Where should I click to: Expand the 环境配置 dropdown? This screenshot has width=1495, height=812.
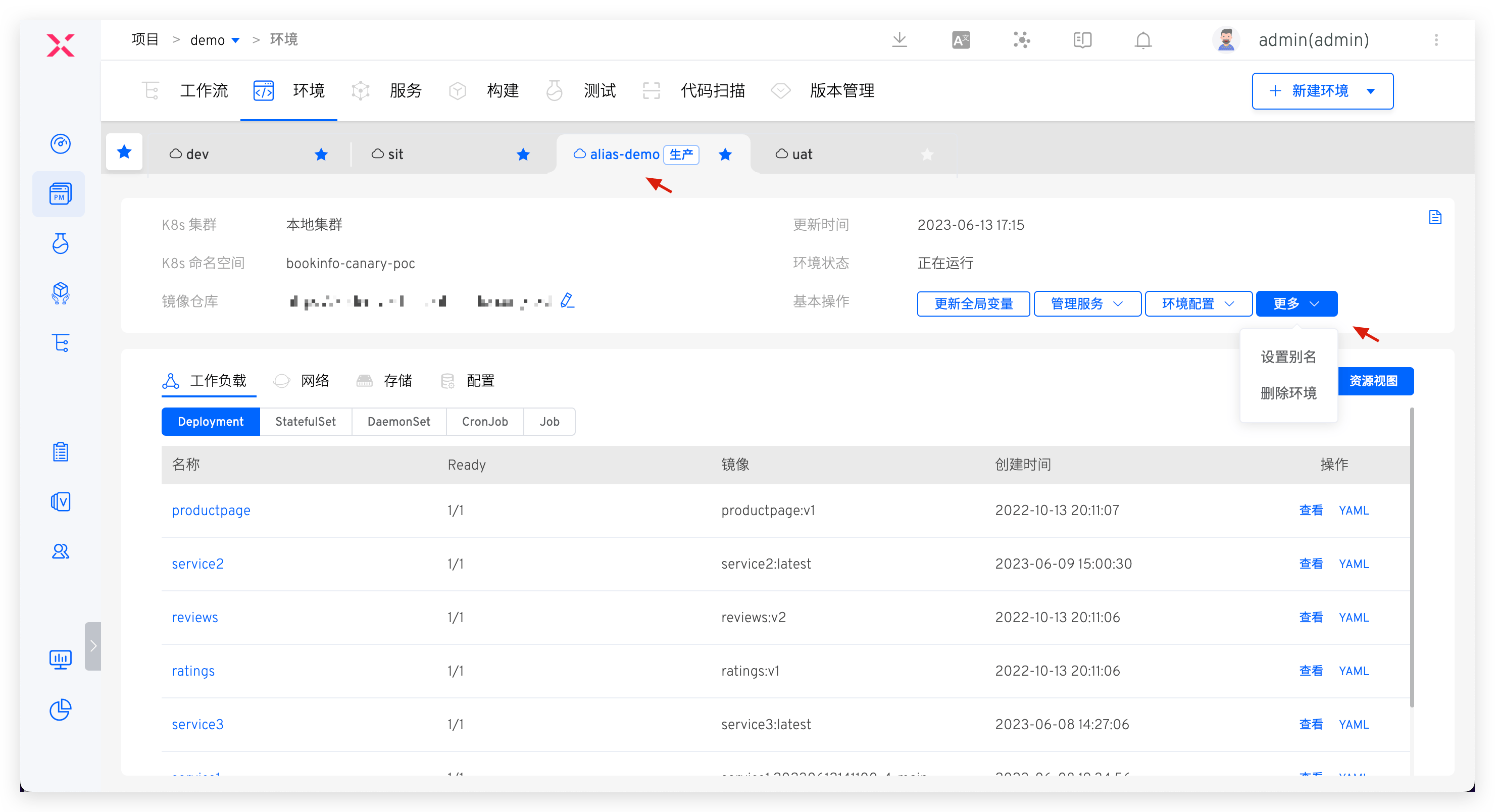point(1198,303)
